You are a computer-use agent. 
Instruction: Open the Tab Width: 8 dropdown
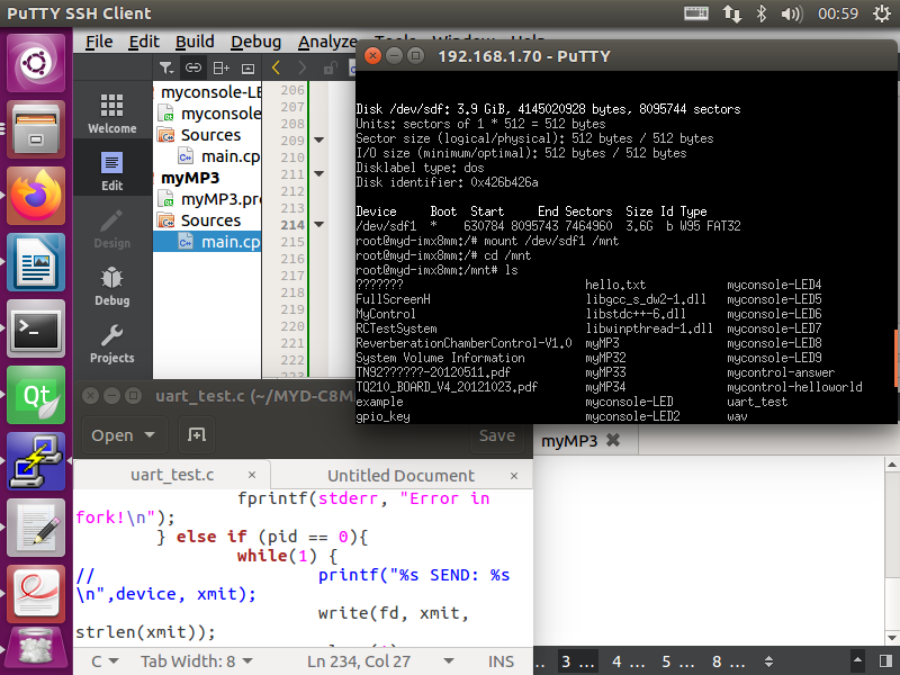pos(196,661)
